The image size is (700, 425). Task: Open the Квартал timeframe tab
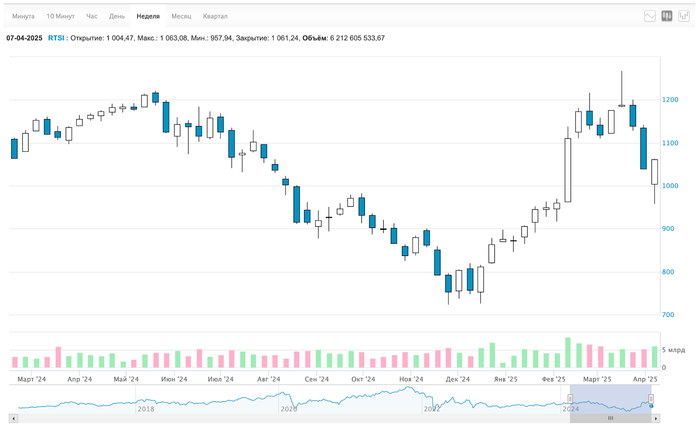pos(215,17)
